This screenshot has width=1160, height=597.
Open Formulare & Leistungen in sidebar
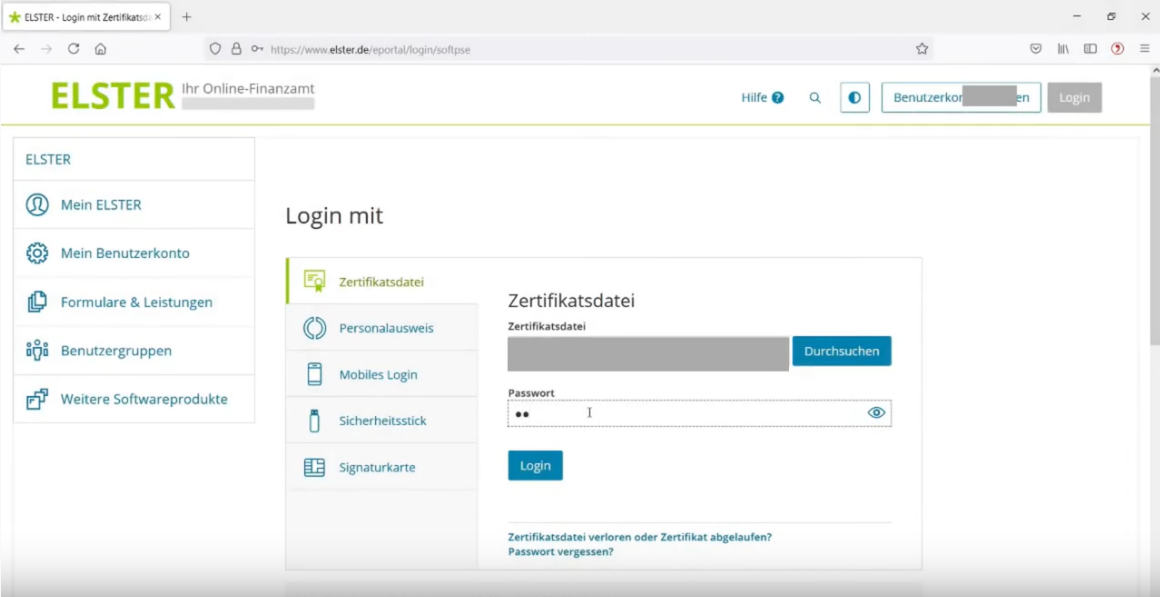[x=134, y=302]
